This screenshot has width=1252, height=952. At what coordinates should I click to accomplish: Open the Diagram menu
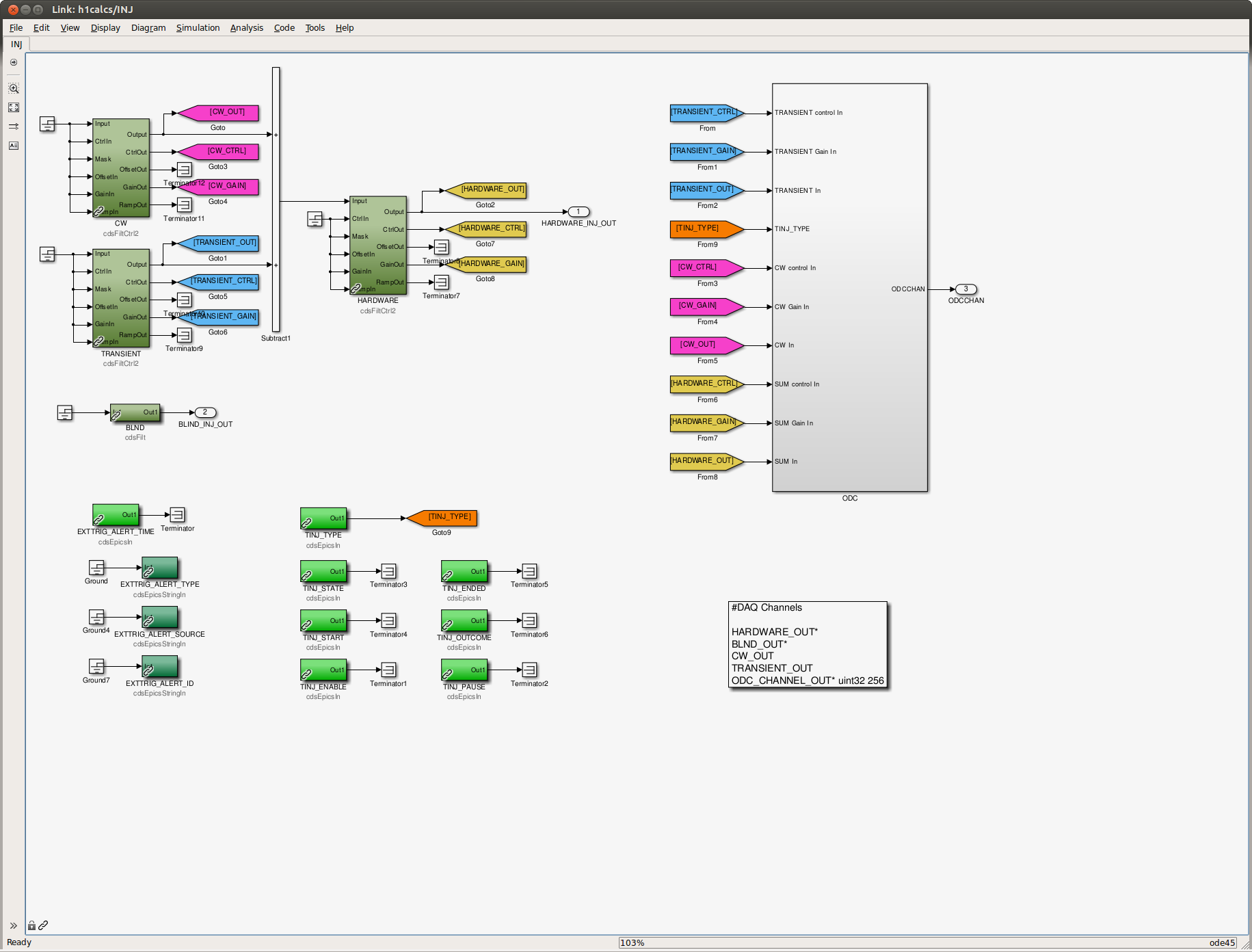pyautogui.click(x=148, y=28)
